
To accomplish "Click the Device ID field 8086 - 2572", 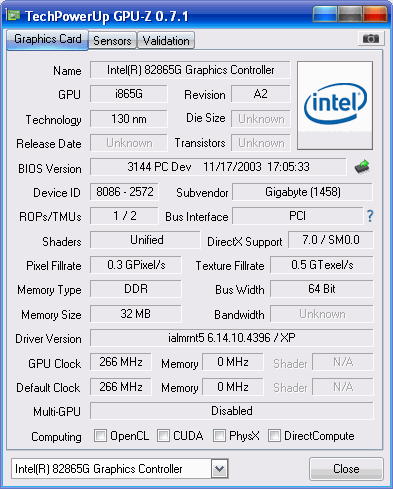I will click(124, 192).
